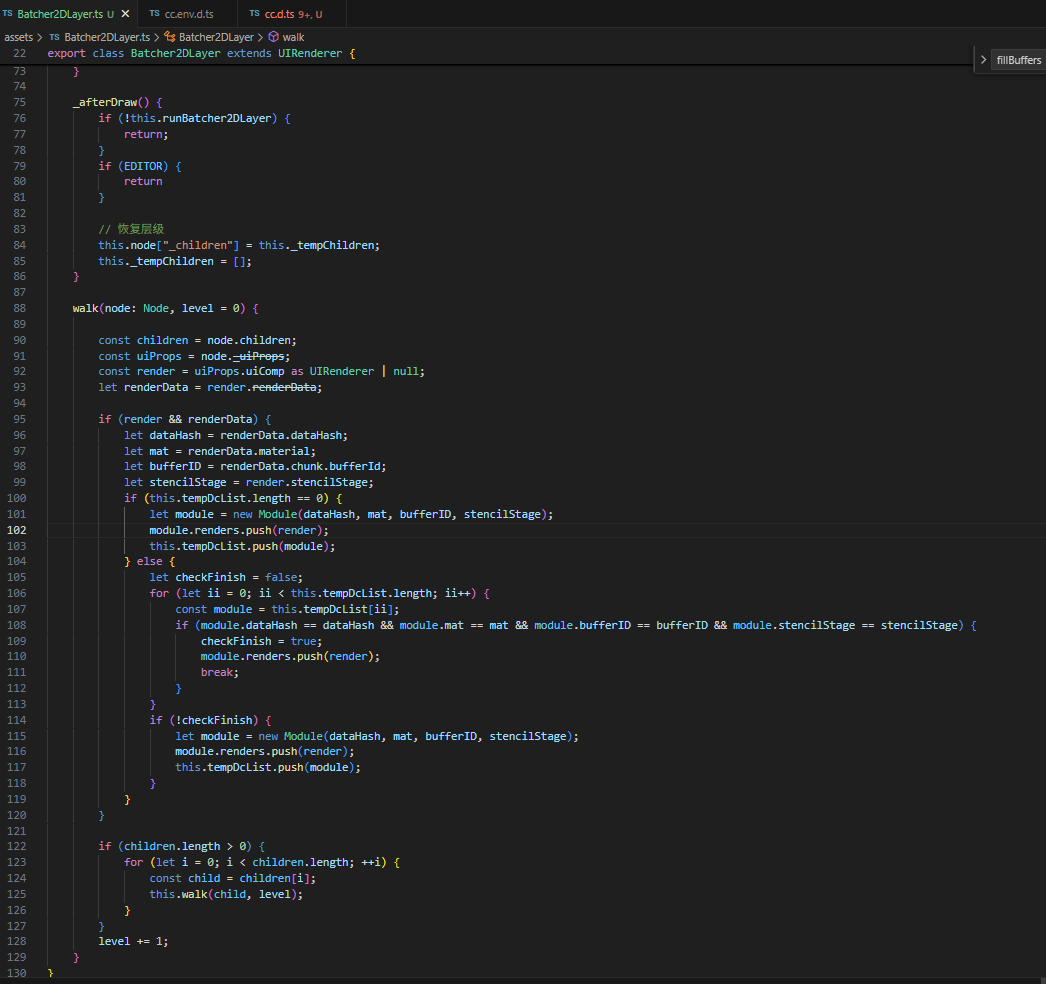Click the TypeScript icon on cc.env.d.ts tab
The width and height of the screenshot is (1046, 984).
coord(154,14)
